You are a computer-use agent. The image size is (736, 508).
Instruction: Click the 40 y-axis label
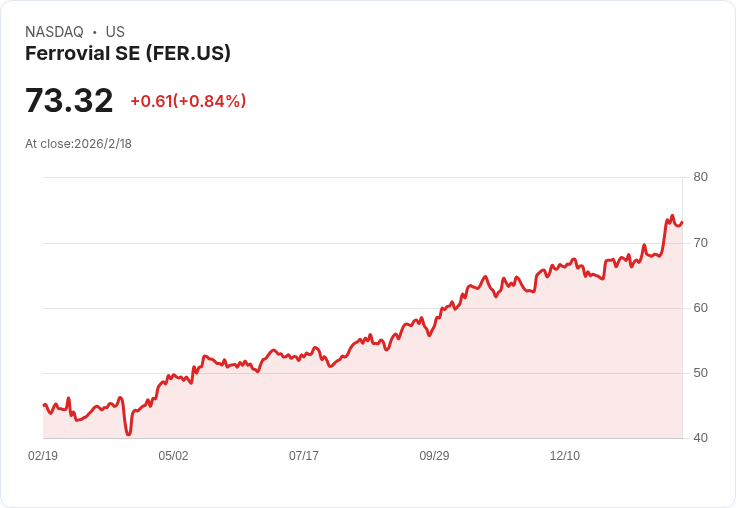(x=700, y=438)
